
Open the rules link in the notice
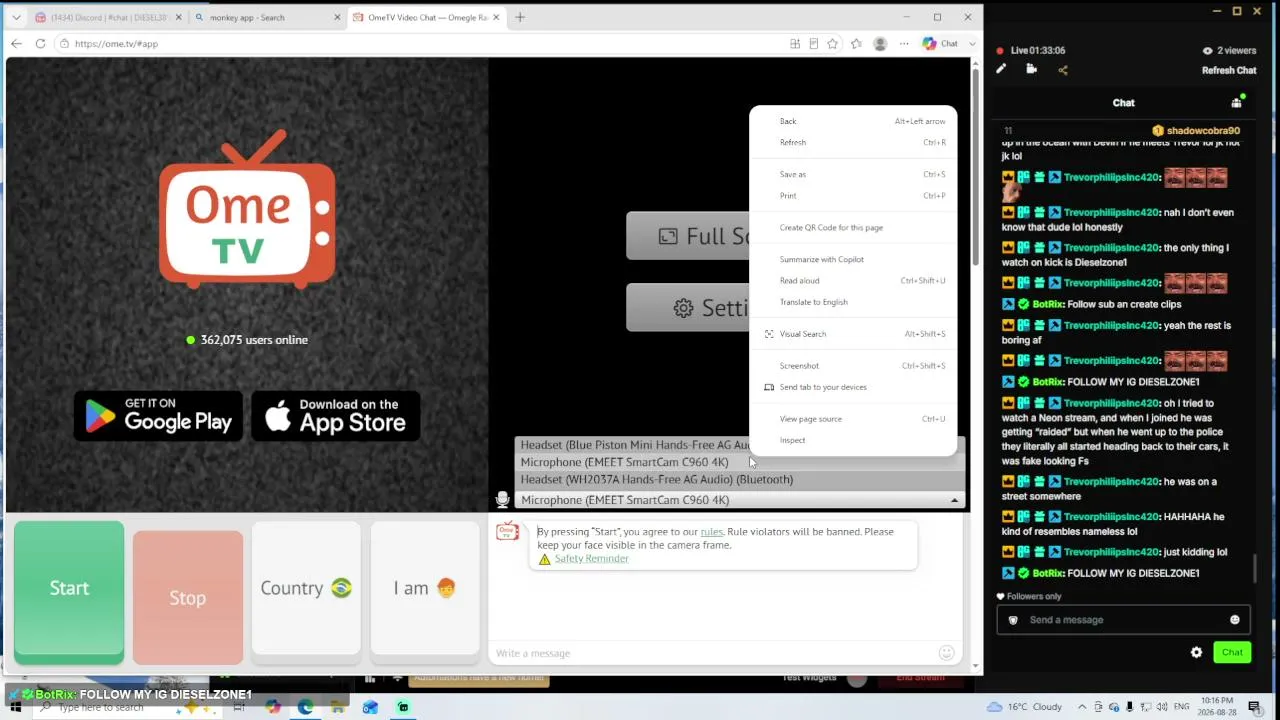pyautogui.click(x=712, y=532)
